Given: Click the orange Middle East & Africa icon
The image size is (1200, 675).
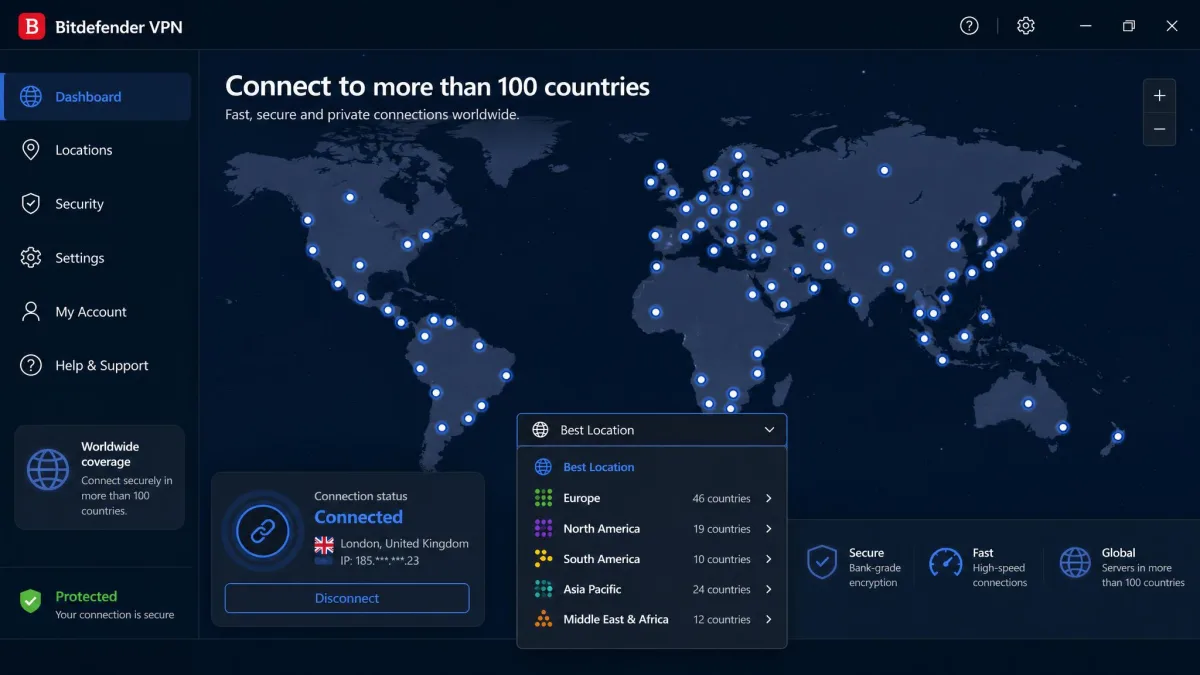Looking at the screenshot, I should pyautogui.click(x=543, y=619).
